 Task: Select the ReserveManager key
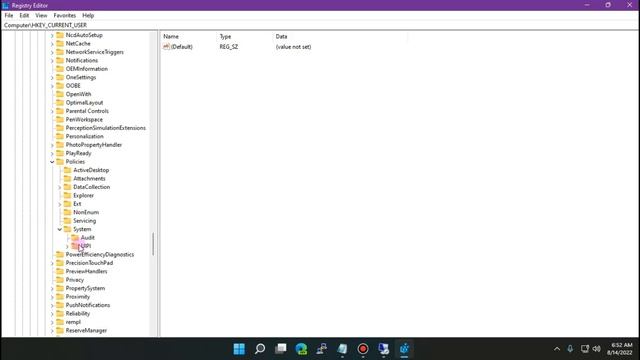coord(86,330)
